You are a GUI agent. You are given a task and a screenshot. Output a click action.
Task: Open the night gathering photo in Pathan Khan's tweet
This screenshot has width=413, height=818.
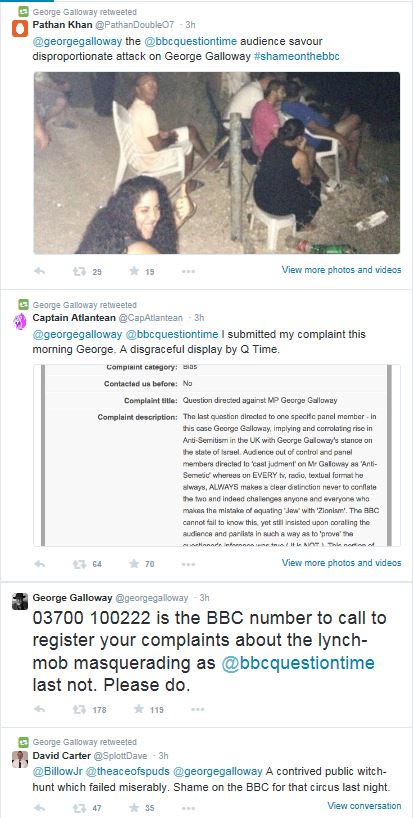[x=217, y=163]
